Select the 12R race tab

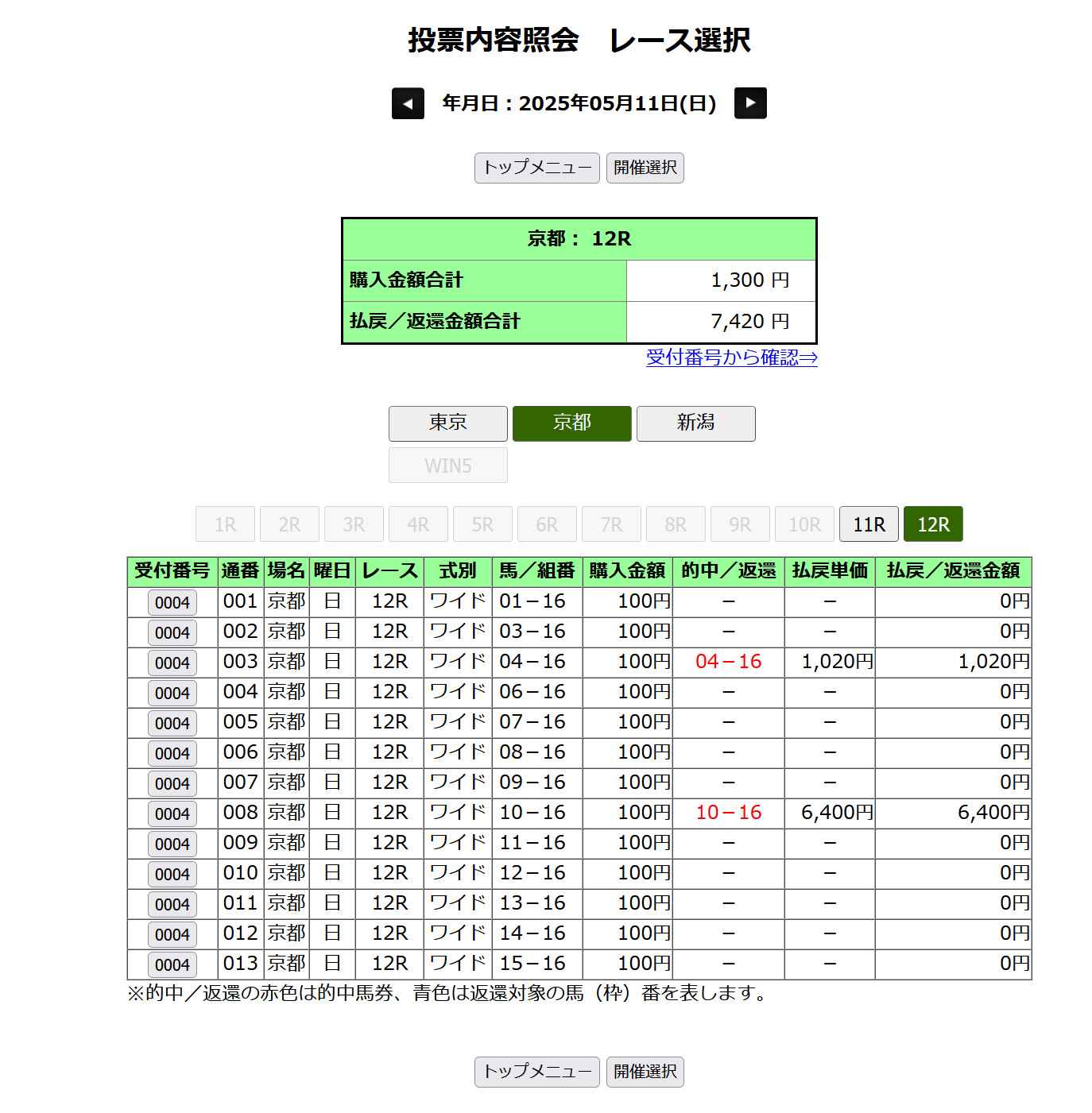click(x=933, y=524)
